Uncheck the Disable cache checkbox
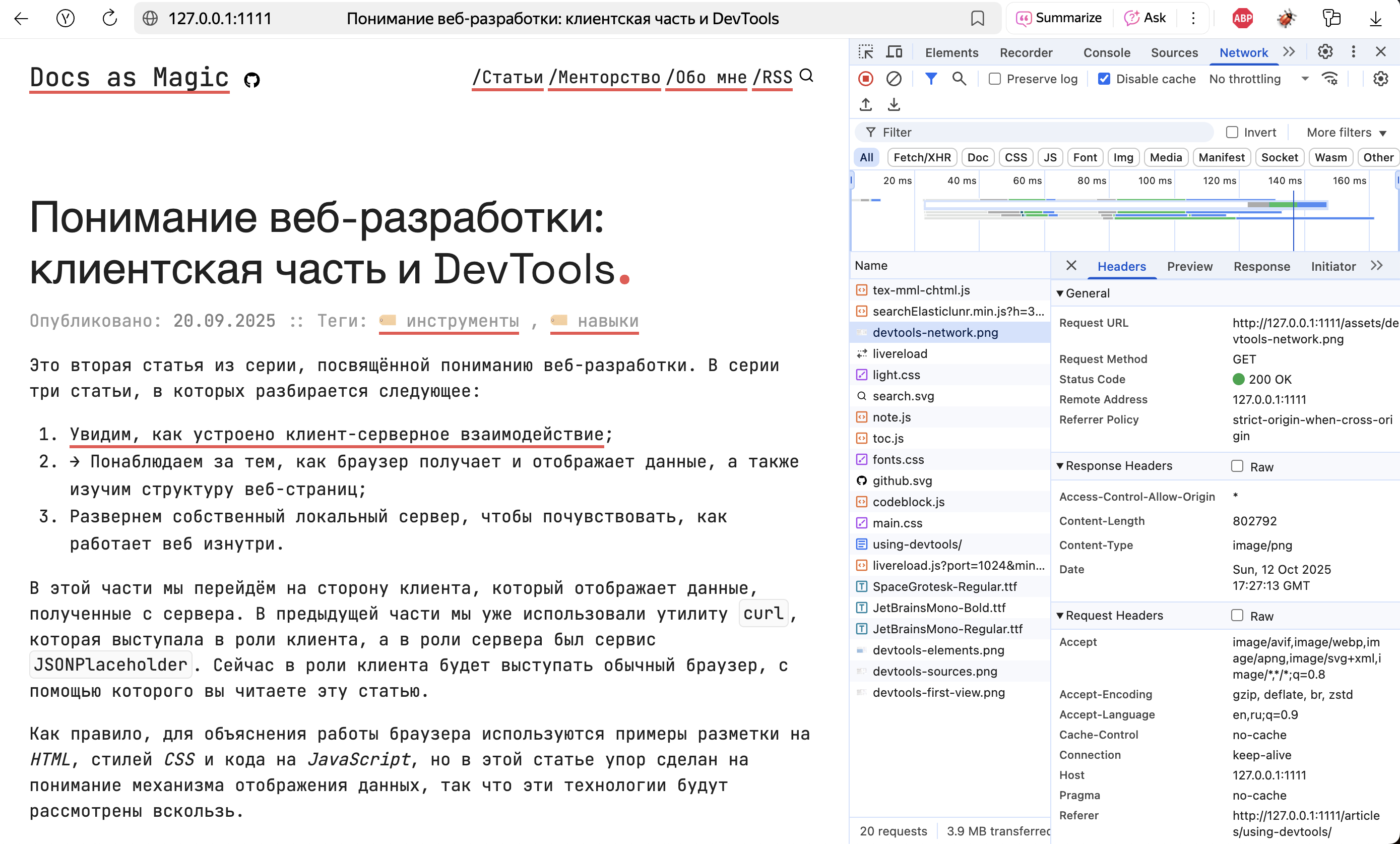This screenshot has height=844, width=1400. pyautogui.click(x=1104, y=79)
